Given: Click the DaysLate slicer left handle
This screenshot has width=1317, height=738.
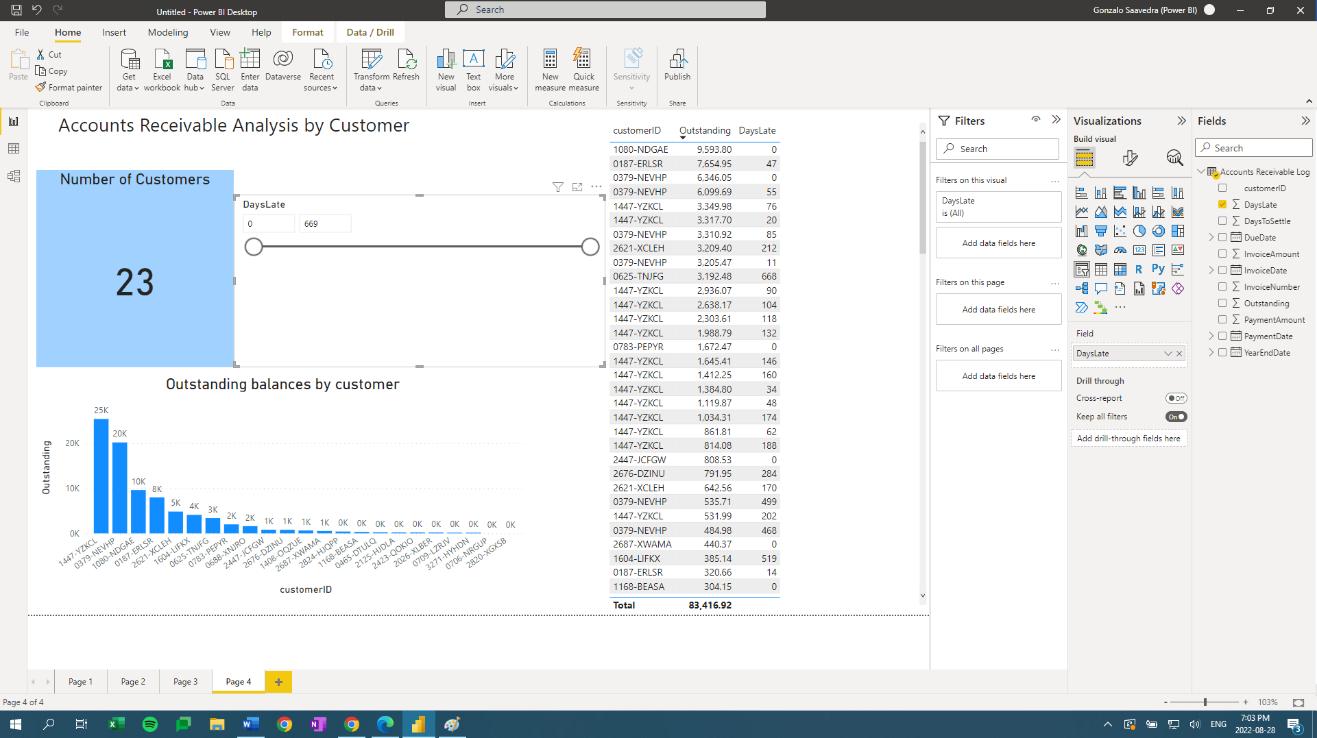Looking at the screenshot, I should [x=254, y=247].
